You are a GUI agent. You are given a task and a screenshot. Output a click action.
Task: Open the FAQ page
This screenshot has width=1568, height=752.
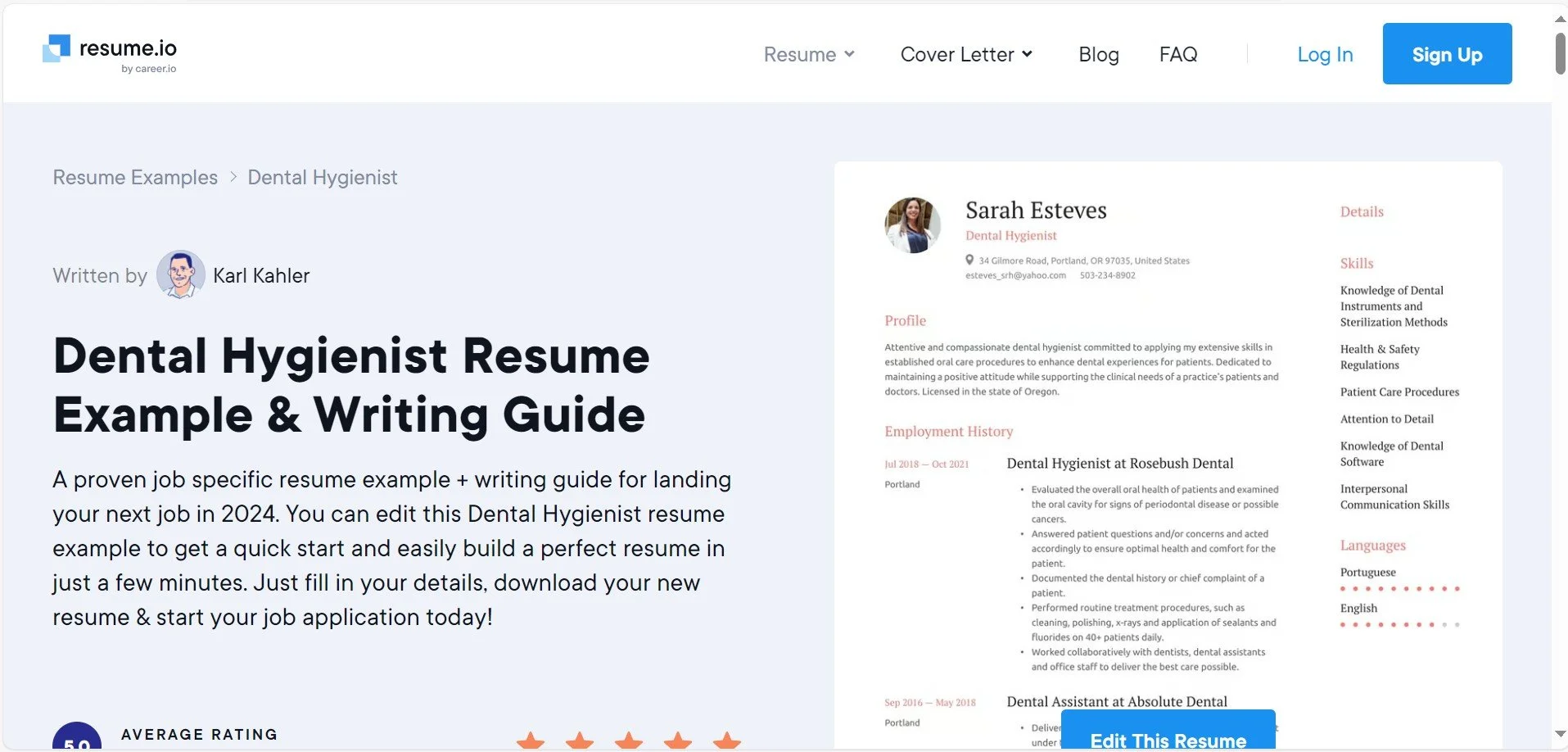point(1177,54)
